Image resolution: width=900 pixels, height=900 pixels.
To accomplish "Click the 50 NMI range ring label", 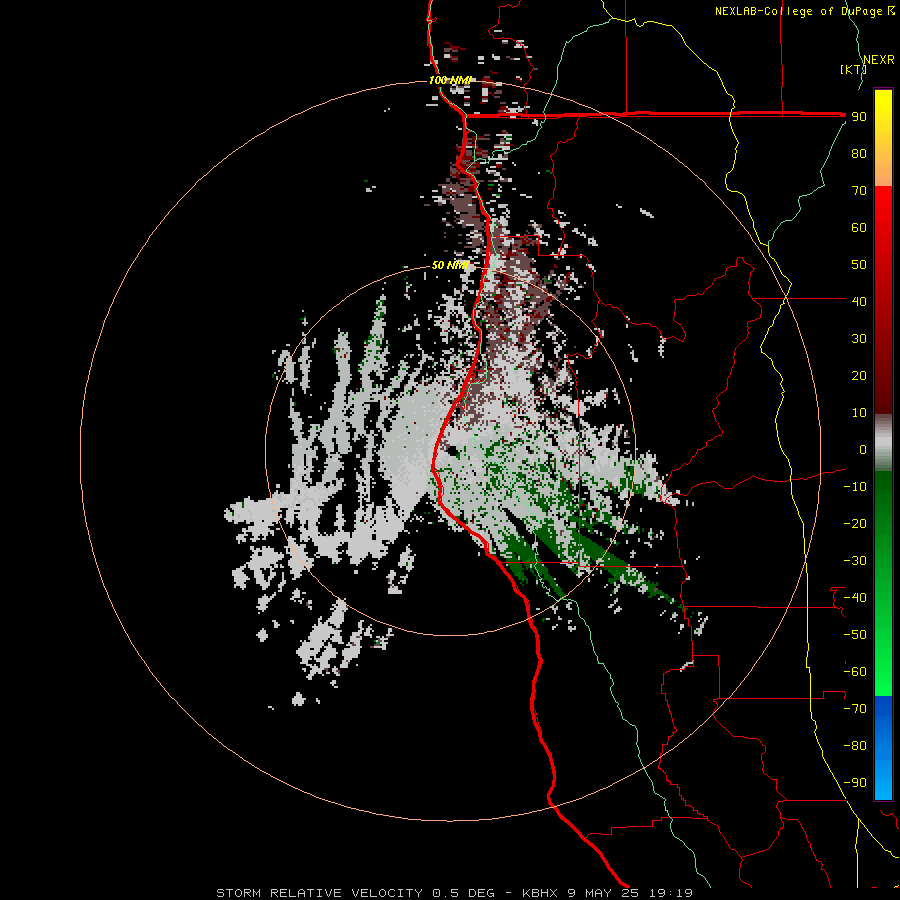I will pos(450,265).
